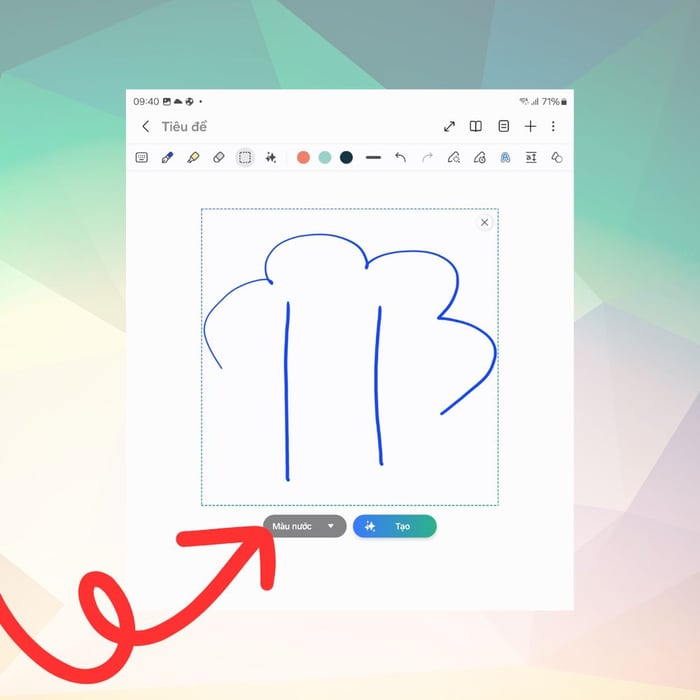Convert handwriting to text icon
The width and height of the screenshot is (700, 700).
(x=505, y=157)
